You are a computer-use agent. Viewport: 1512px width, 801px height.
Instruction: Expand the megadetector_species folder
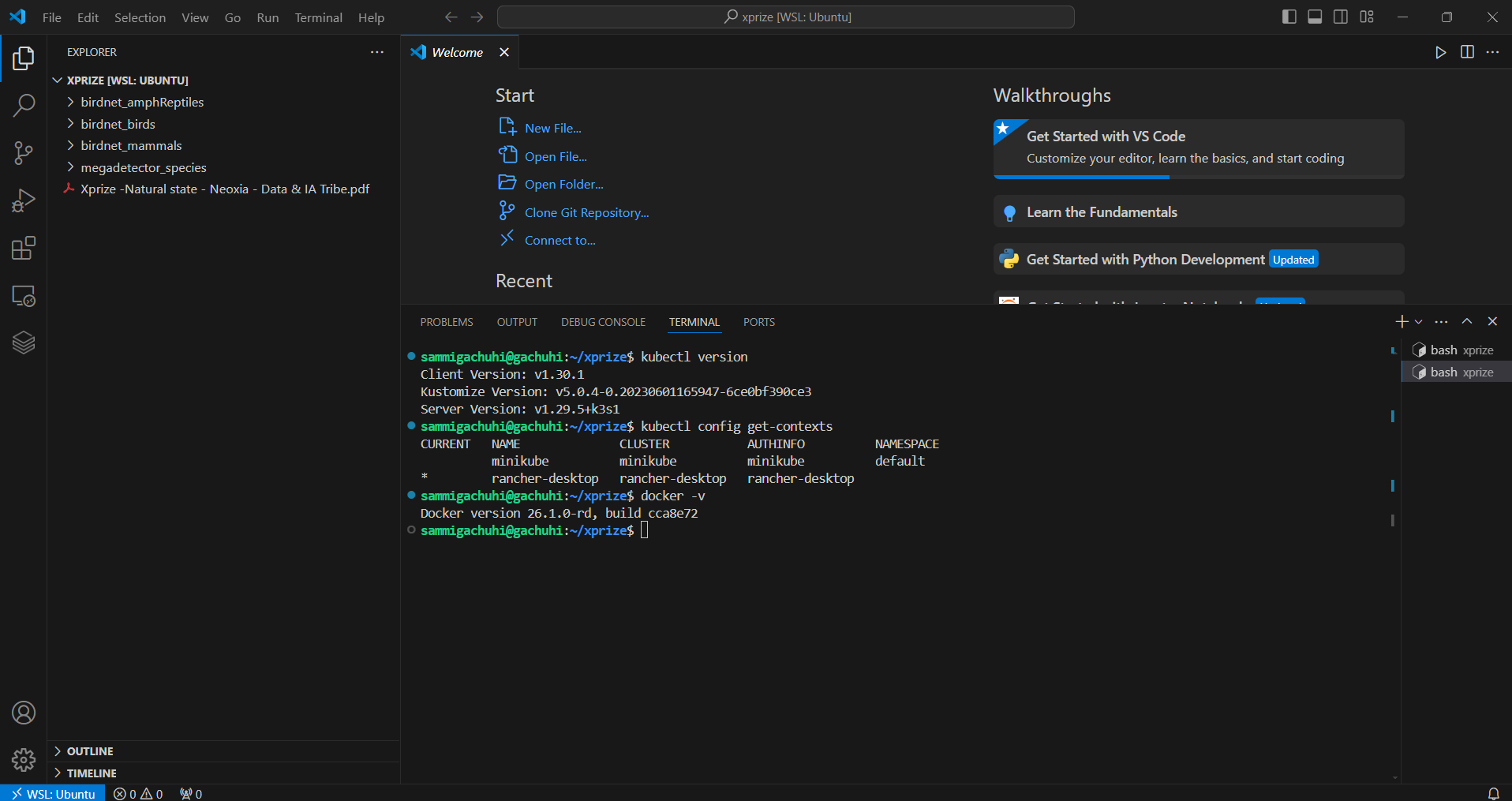click(x=144, y=167)
